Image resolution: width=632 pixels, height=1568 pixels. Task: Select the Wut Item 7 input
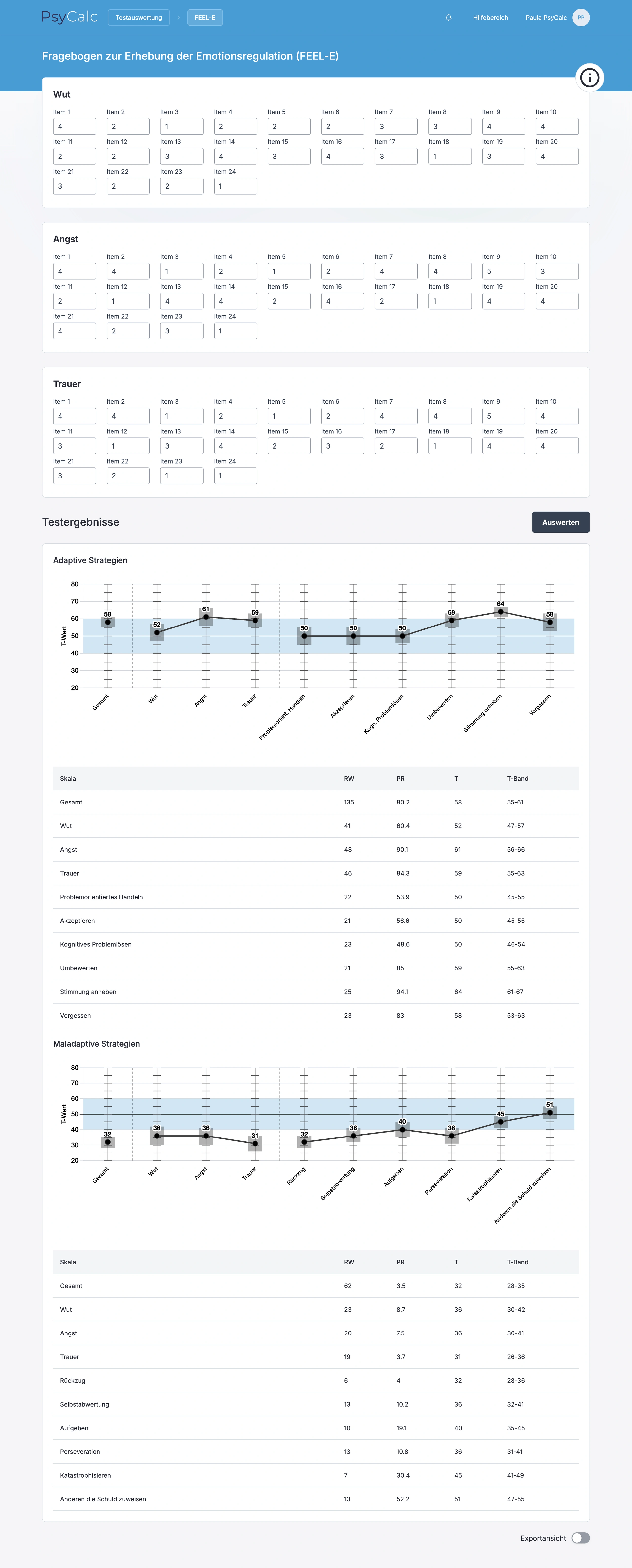[396, 127]
